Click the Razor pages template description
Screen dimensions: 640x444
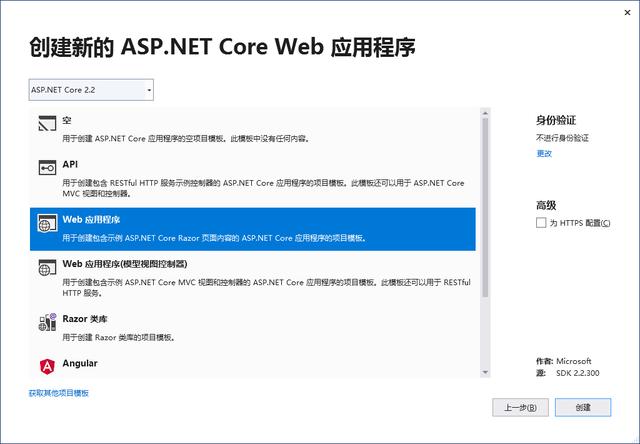click(214, 238)
